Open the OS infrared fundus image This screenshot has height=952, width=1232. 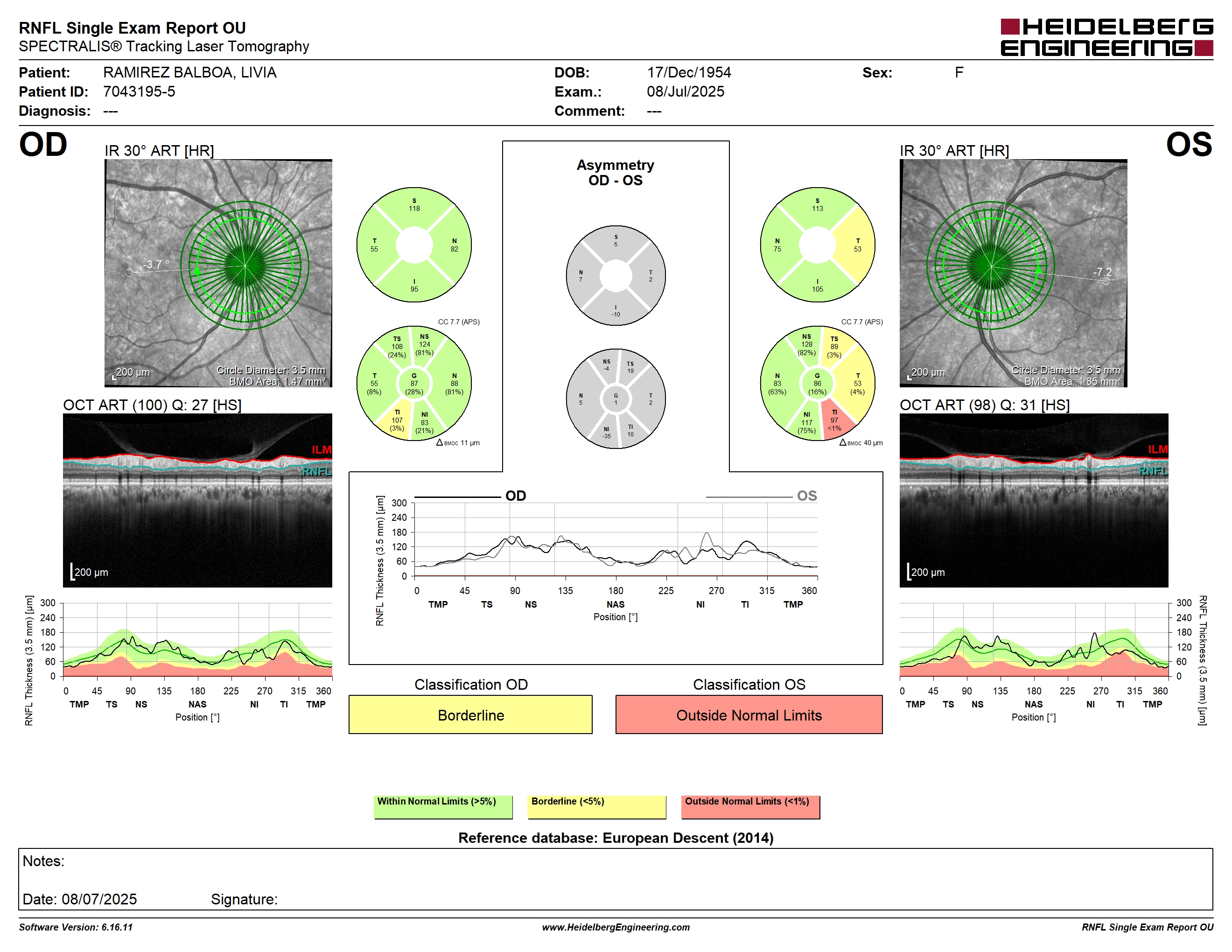1013,273
